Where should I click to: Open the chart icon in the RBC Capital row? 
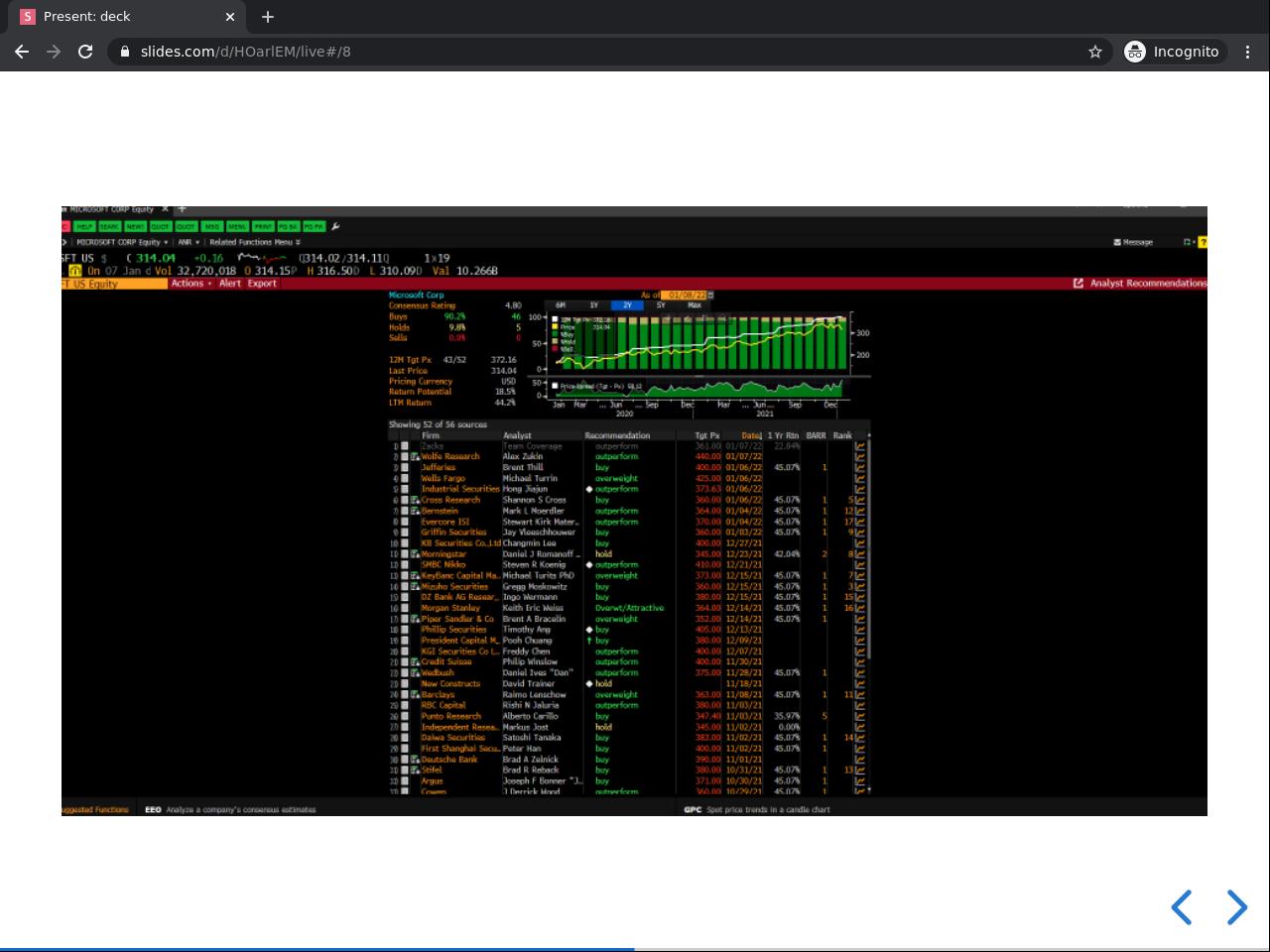[x=860, y=706]
